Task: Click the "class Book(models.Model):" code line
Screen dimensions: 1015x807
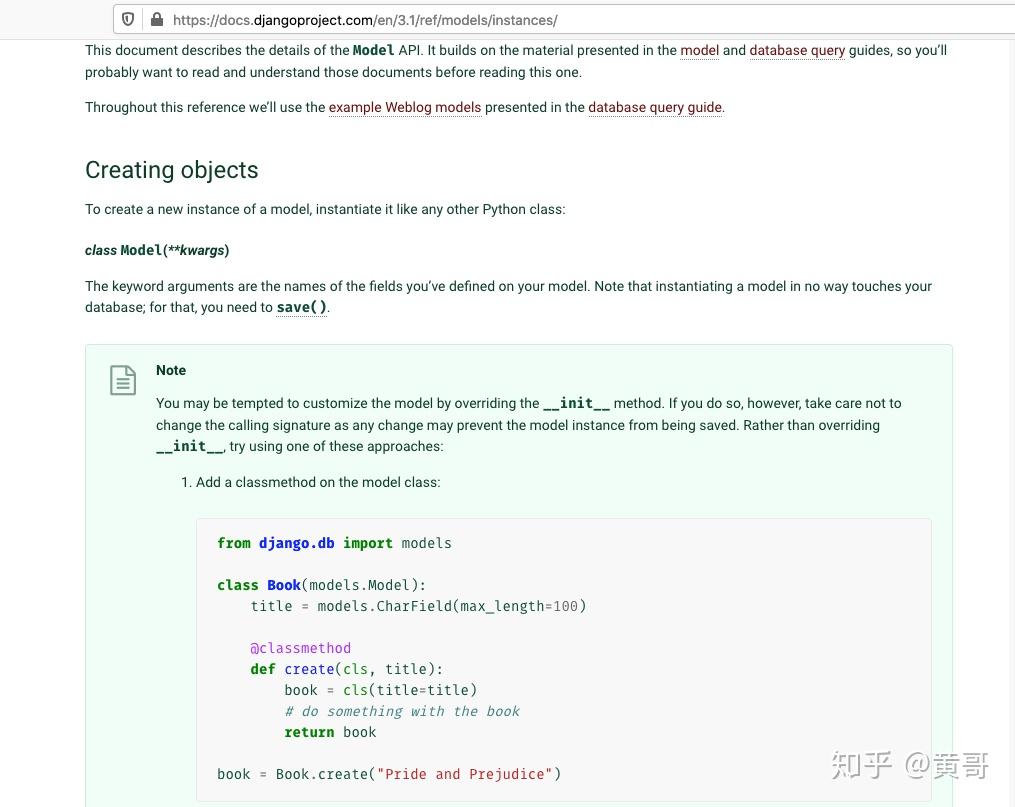Action: [322, 585]
